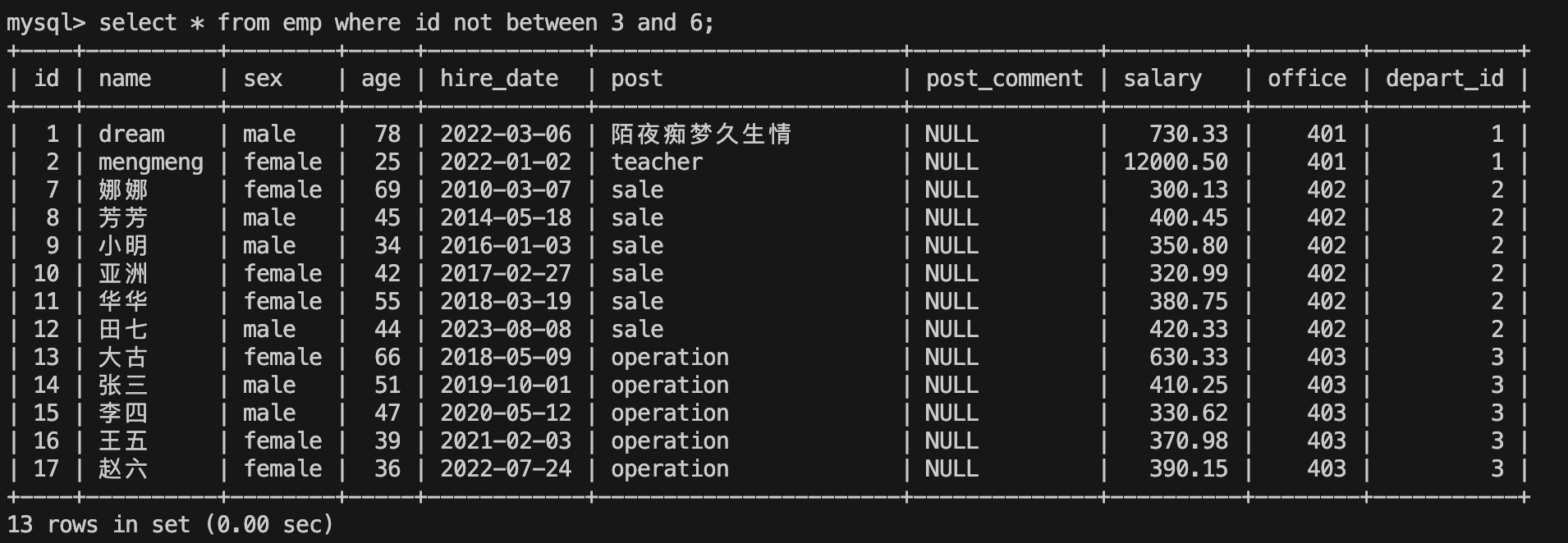This screenshot has height=543, width=1568.
Task: Click the name 'mengmeng' in the table
Action: coord(151,162)
